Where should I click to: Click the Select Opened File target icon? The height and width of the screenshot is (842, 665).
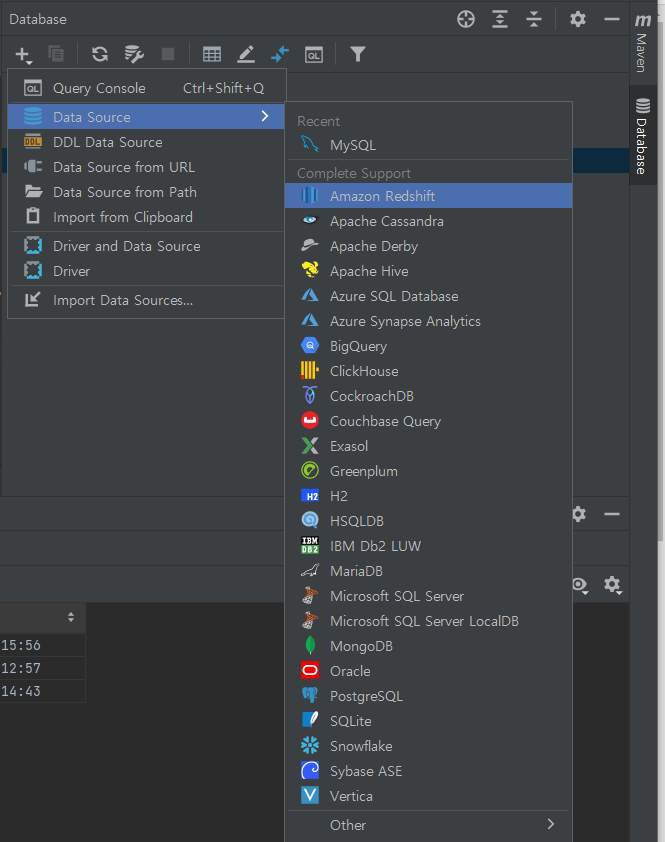(x=466, y=19)
